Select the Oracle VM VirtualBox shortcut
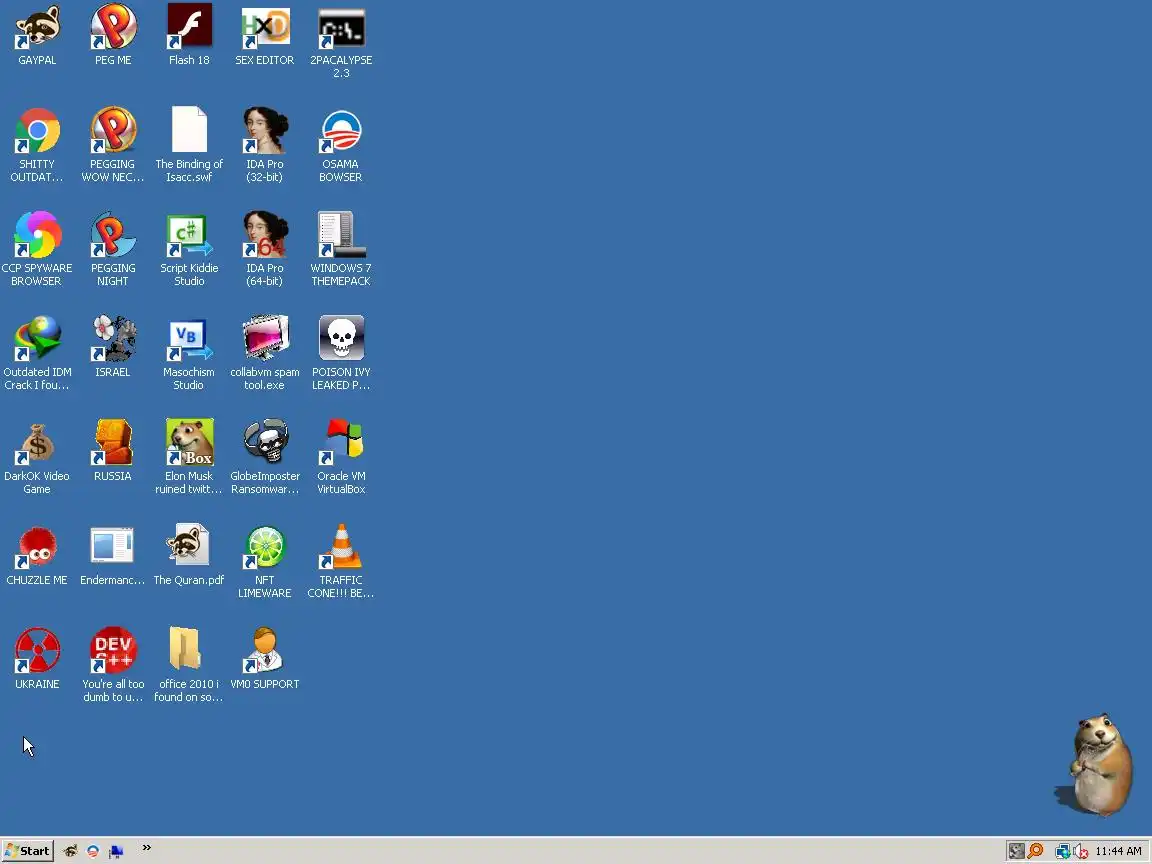Image resolution: width=1152 pixels, height=864 pixels. (341, 443)
